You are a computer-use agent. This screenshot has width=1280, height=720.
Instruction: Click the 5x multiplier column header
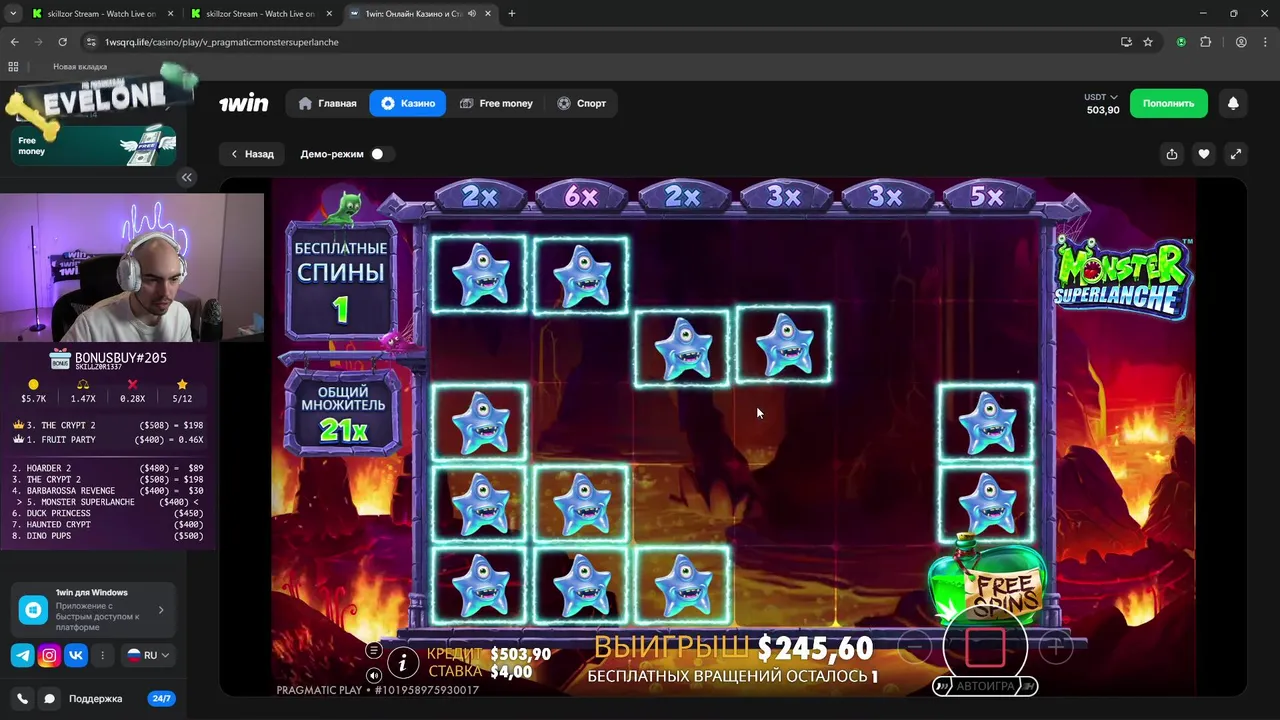click(x=987, y=197)
